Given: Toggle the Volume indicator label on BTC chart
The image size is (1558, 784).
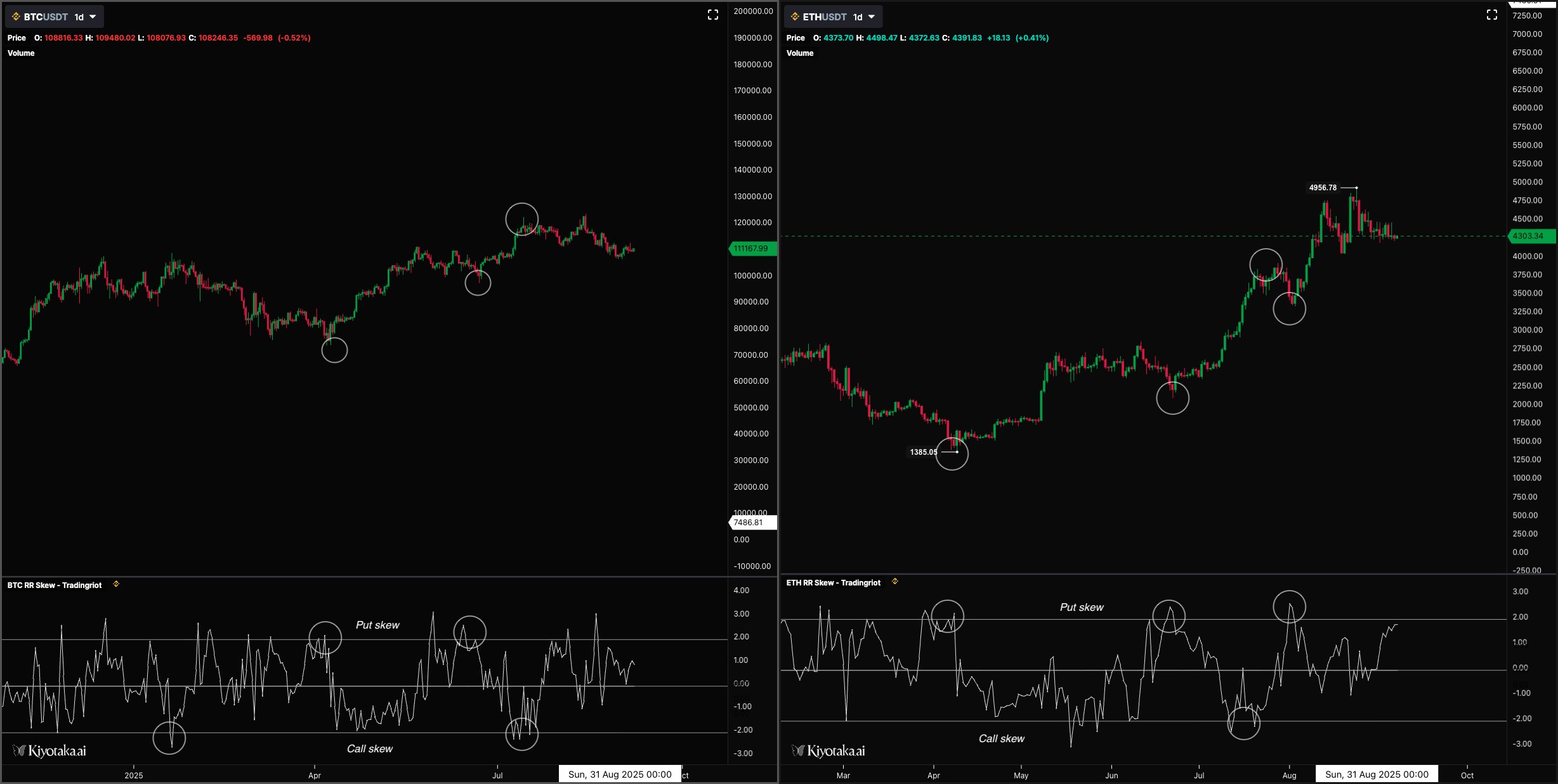Looking at the screenshot, I should pyautogui.click(x=21, y=53).
